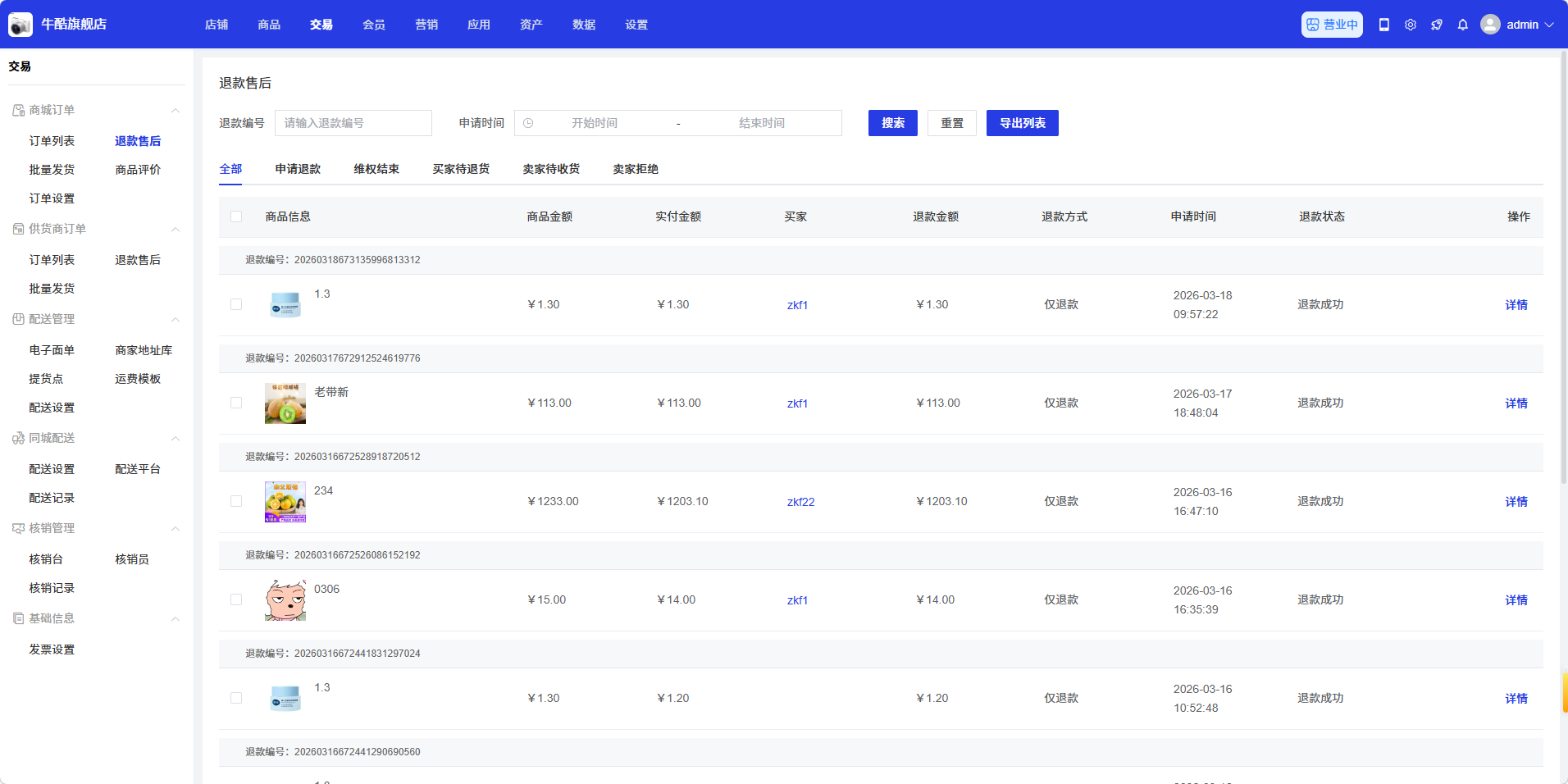The width and height of the screenshot is (1568, 784).
Task: Click the clock icon in 申请时间 field
Action: [528, 123]
